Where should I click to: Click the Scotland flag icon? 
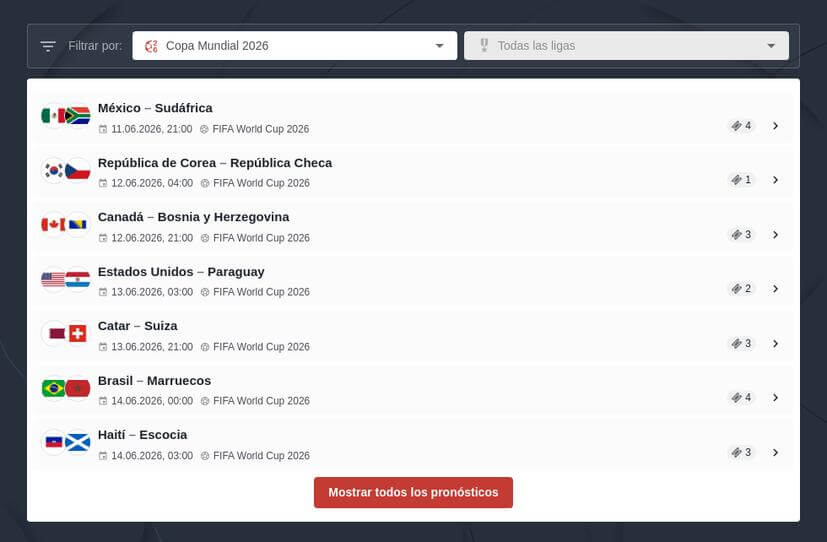click(78, 442)
